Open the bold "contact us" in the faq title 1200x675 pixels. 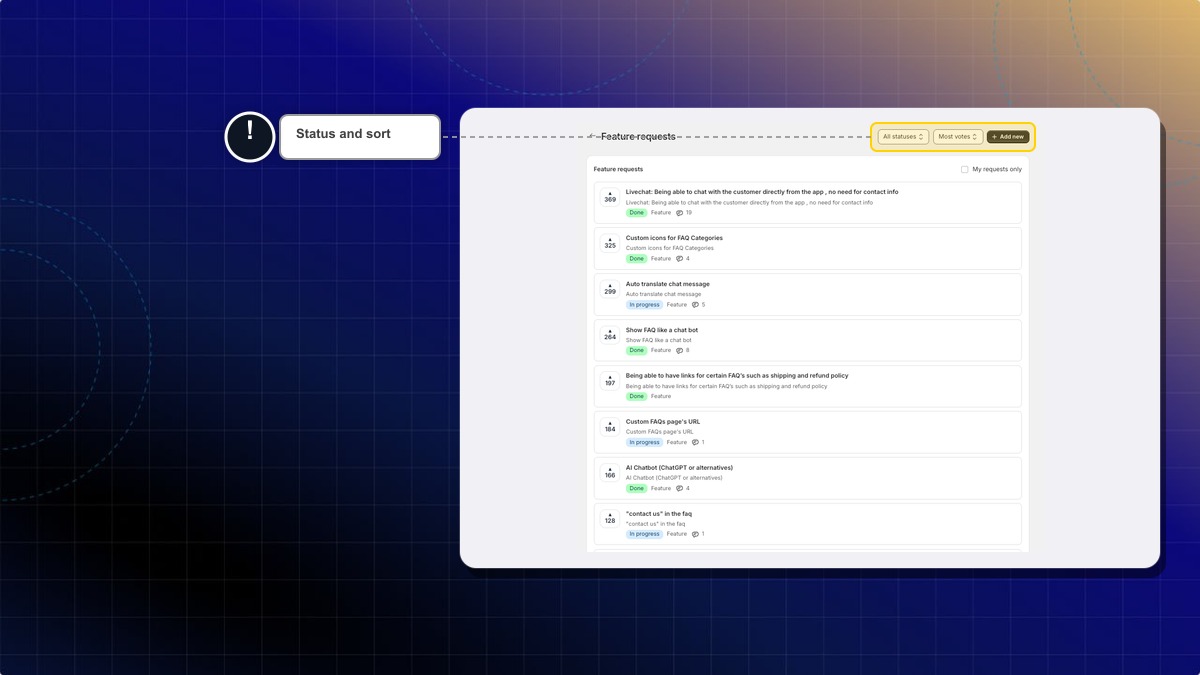pyautogui.click(x=659, y=514)
